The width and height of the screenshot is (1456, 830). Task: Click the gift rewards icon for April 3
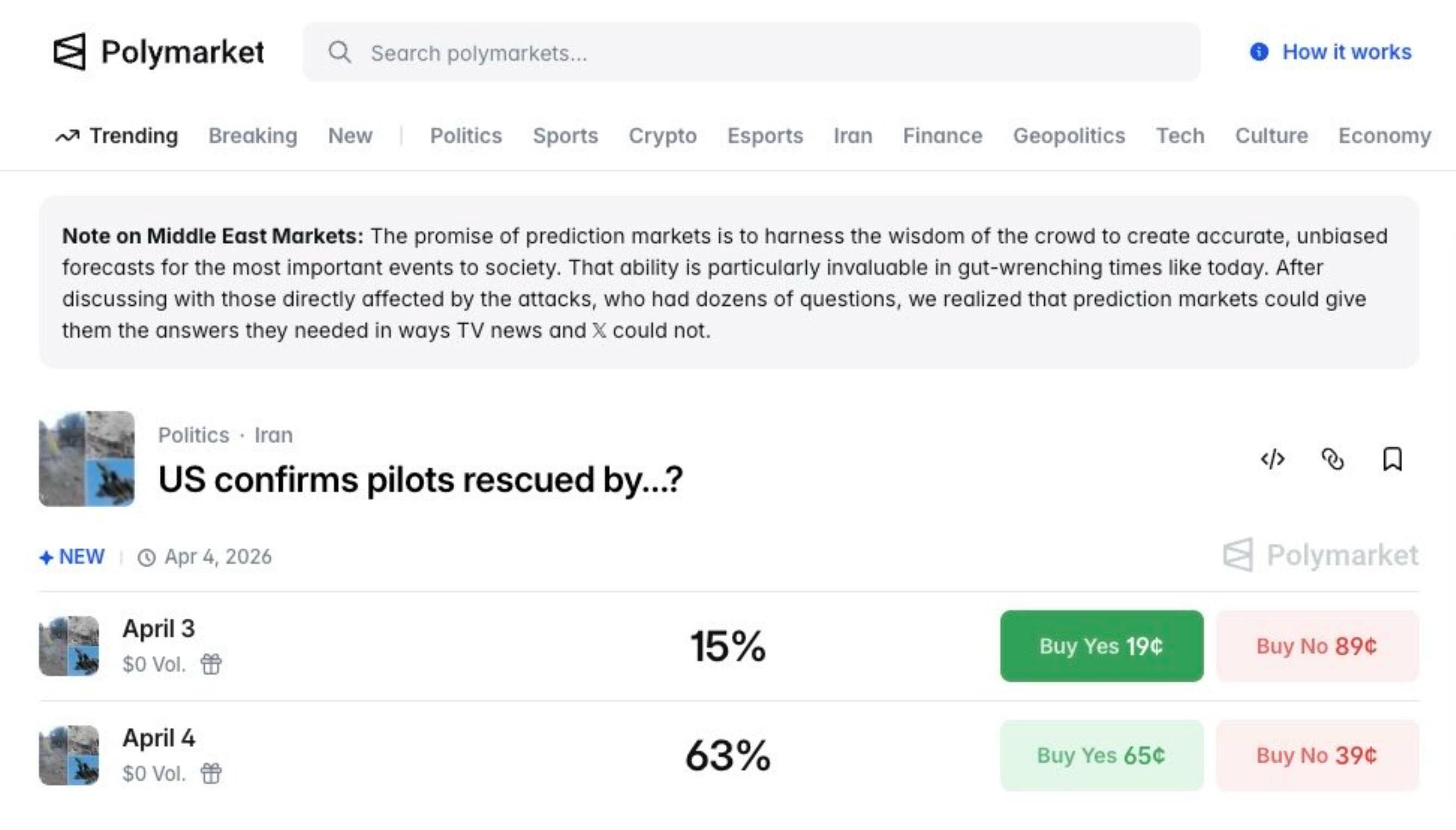pos(211,664)
